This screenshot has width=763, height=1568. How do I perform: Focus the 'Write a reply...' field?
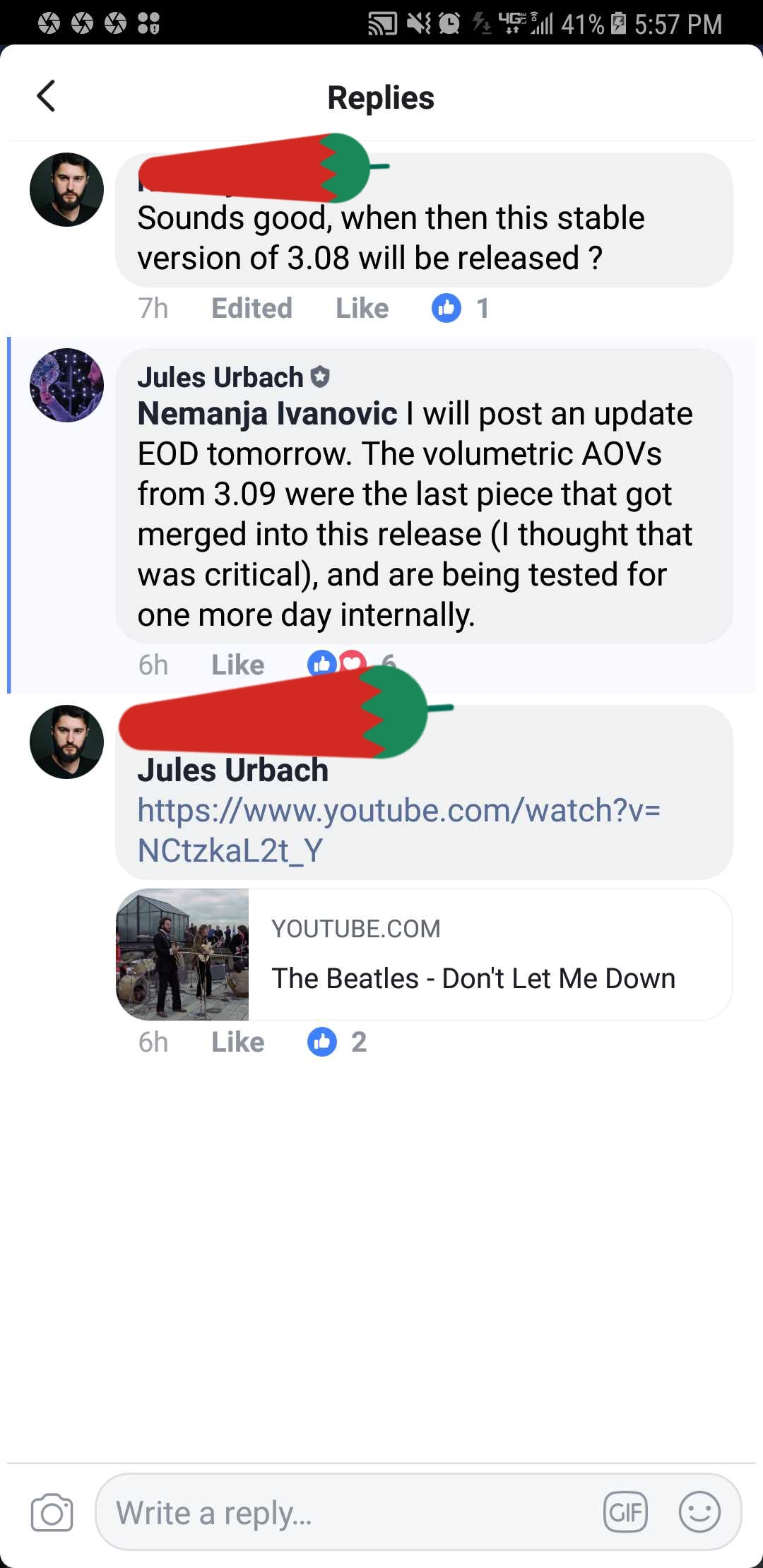[x=418, y=1512]
